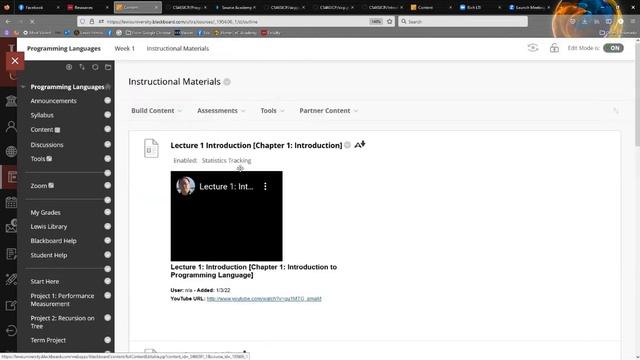Viewport: 640px width, 360px height.
Task: Close the Blackboard course panel with red X
Action: click(x=15, y=61)
